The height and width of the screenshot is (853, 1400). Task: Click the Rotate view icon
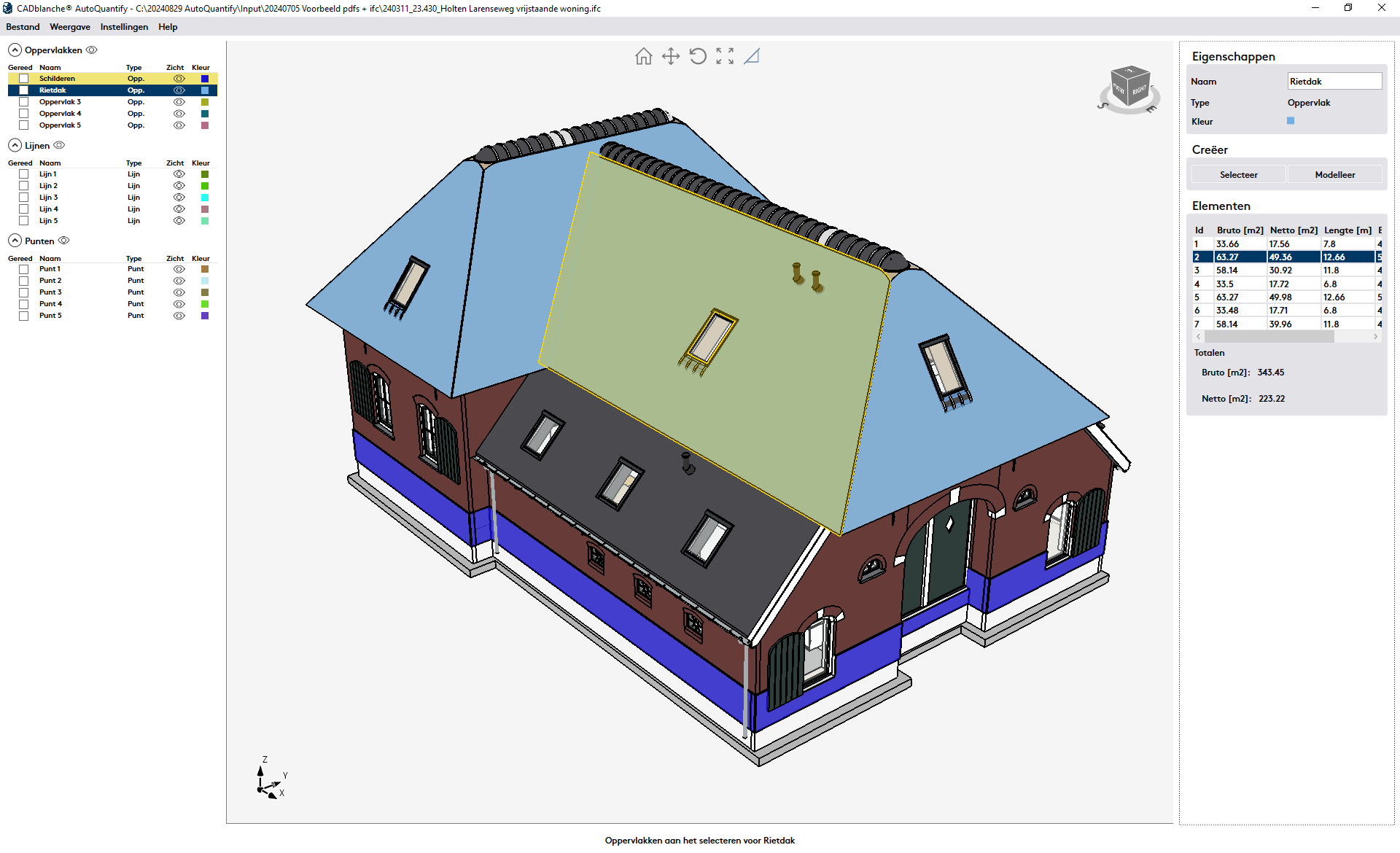[698, 56]
